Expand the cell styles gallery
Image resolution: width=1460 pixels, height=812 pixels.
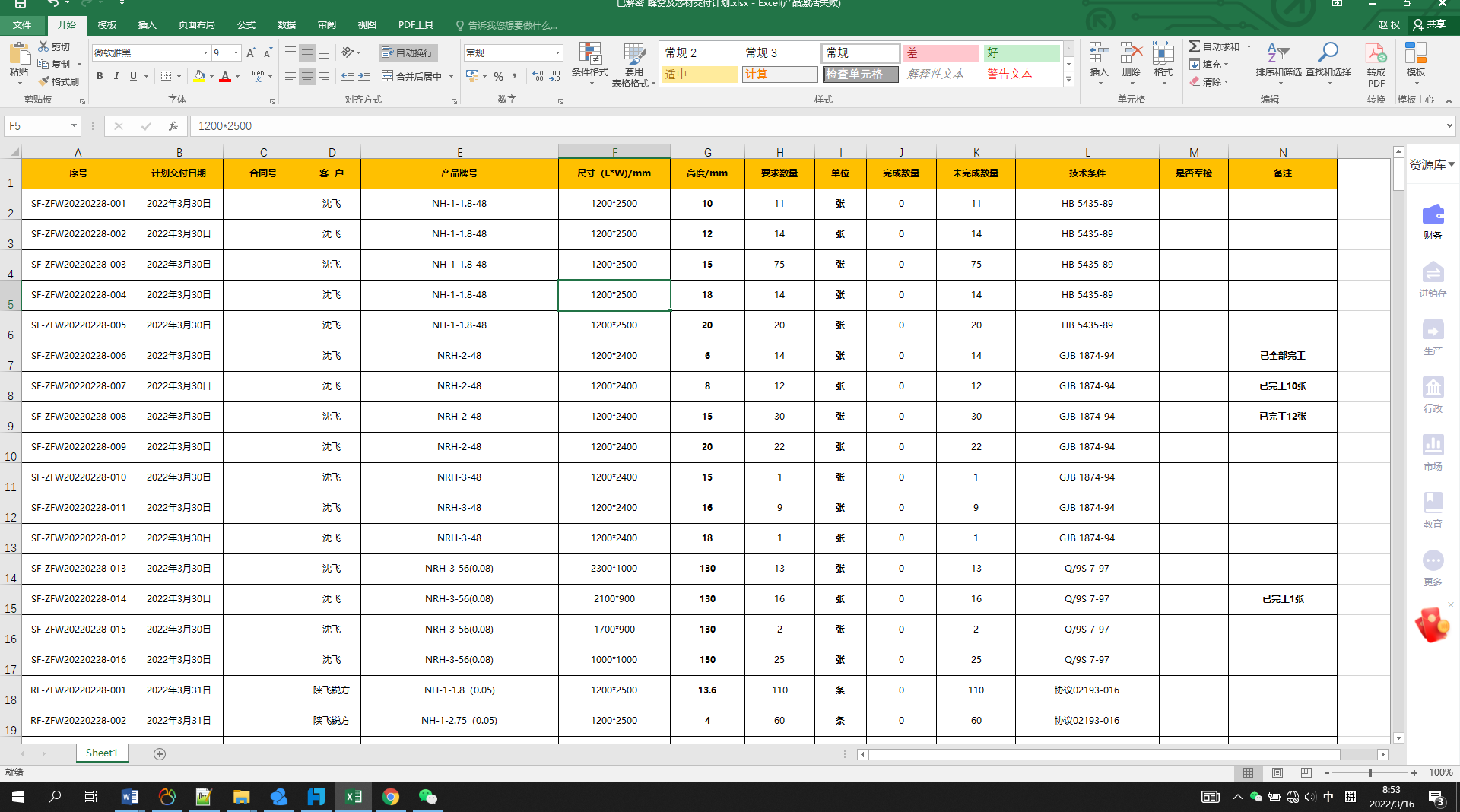[1068, 79]
